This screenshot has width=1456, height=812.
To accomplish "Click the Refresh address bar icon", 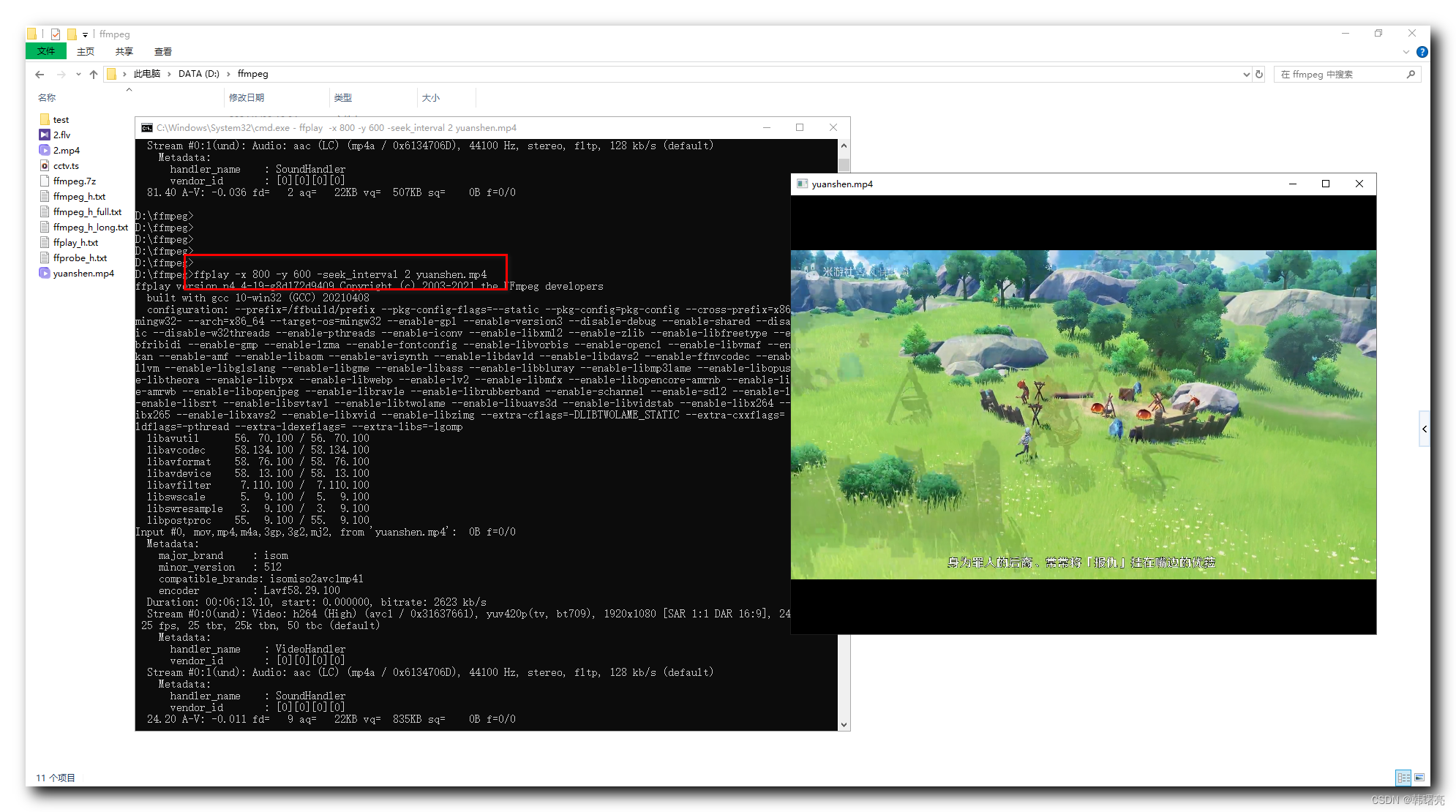I will [1259, 75].
